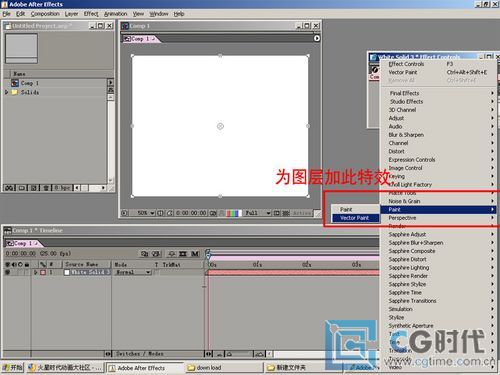This screenshot has width=500, height=375.
Task: Click the region of interest icon
Action: [x=276, y=213]
